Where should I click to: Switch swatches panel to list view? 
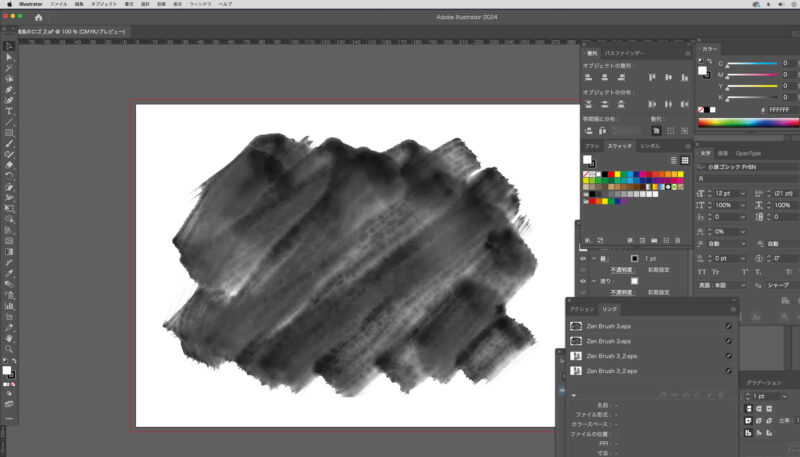[674, 160]
